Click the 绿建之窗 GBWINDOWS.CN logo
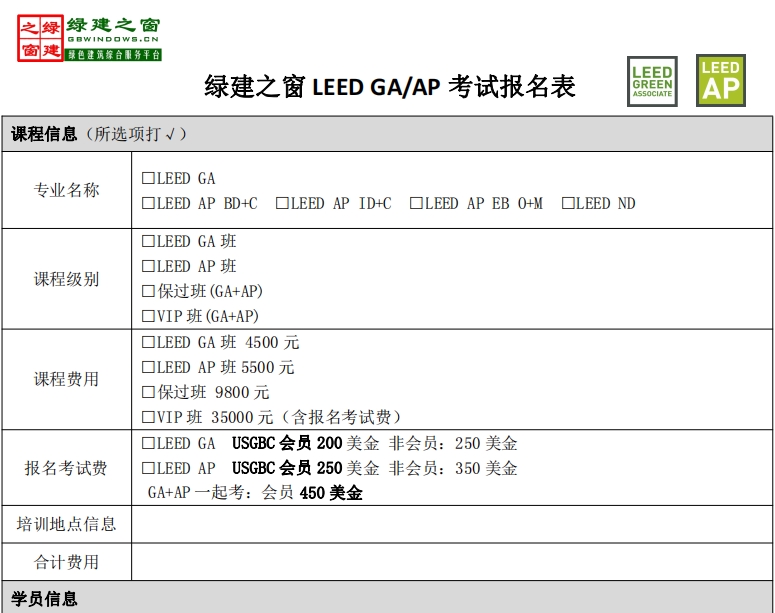The image size is (775, 613). (89, 38)
